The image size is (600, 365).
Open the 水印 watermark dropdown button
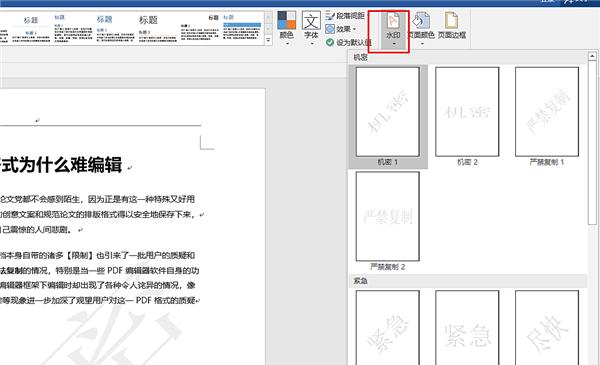click(x=394, y=30)
